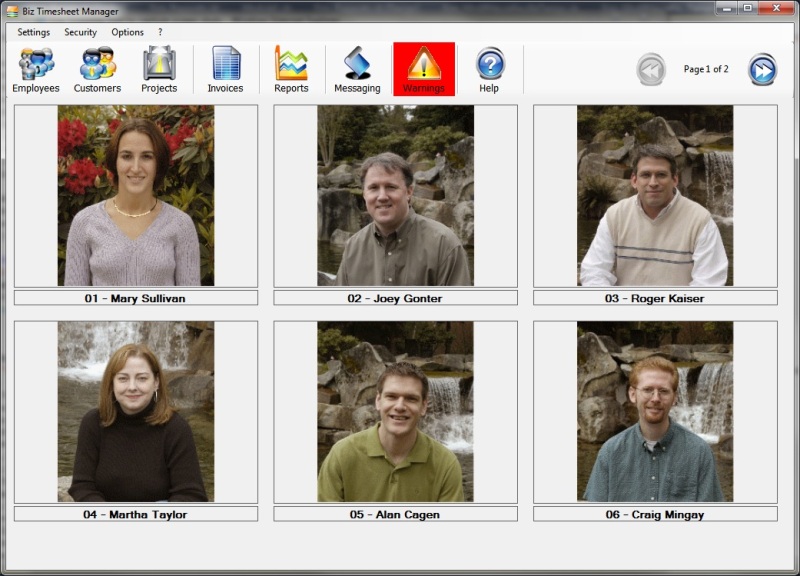
Task: Click the "05 - Alan Cagen" label button
Action: [x=395, y=514]
